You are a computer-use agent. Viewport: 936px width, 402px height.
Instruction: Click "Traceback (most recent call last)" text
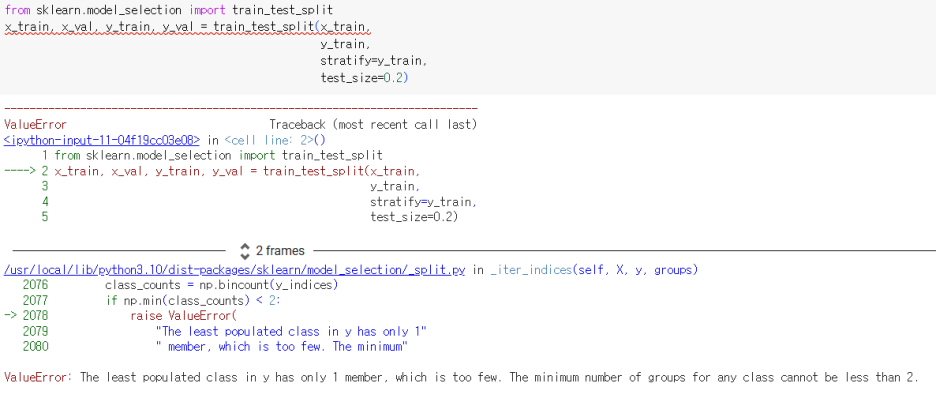click(x=373, y=124)
